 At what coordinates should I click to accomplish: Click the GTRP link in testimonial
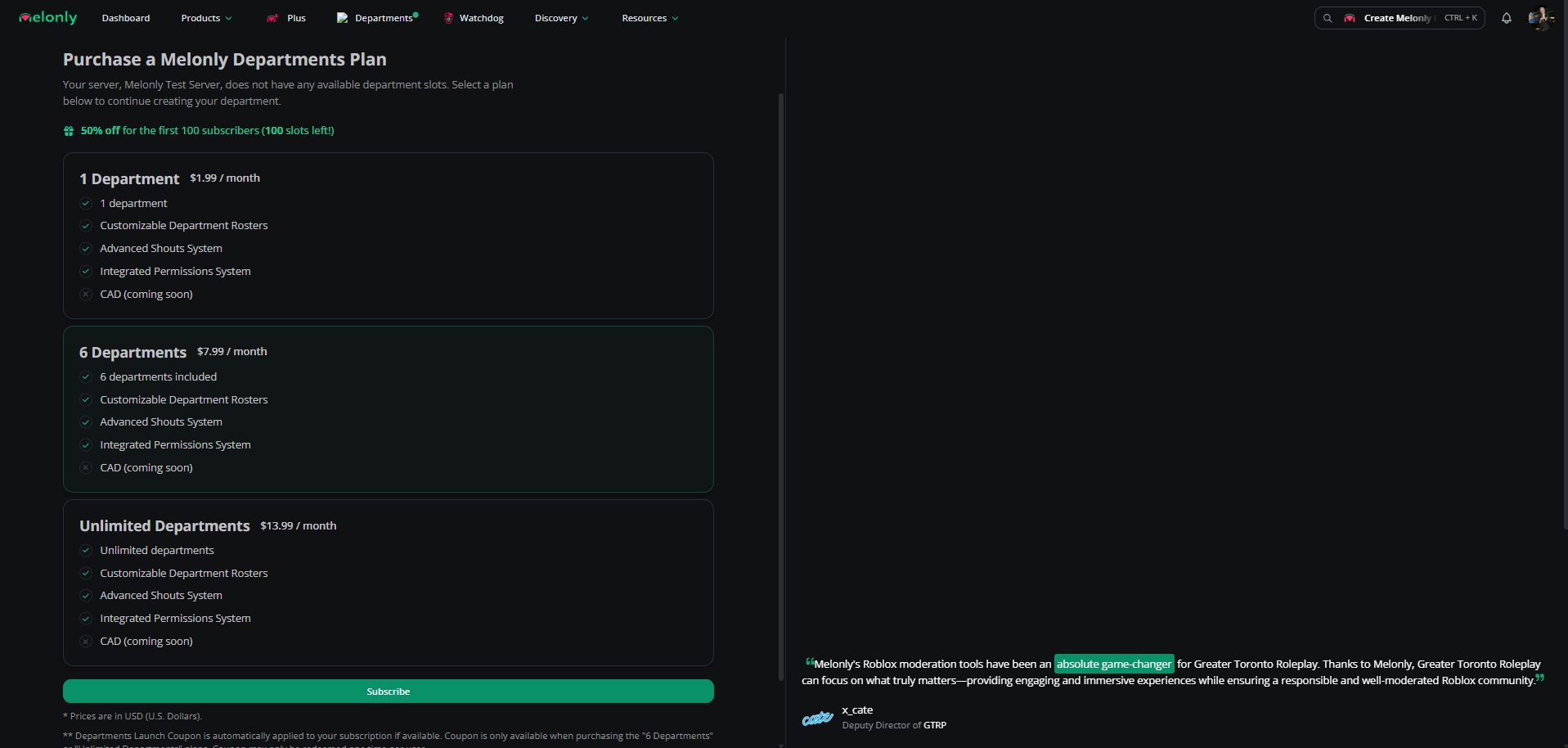pyautogui.click(x=935, y=725)
